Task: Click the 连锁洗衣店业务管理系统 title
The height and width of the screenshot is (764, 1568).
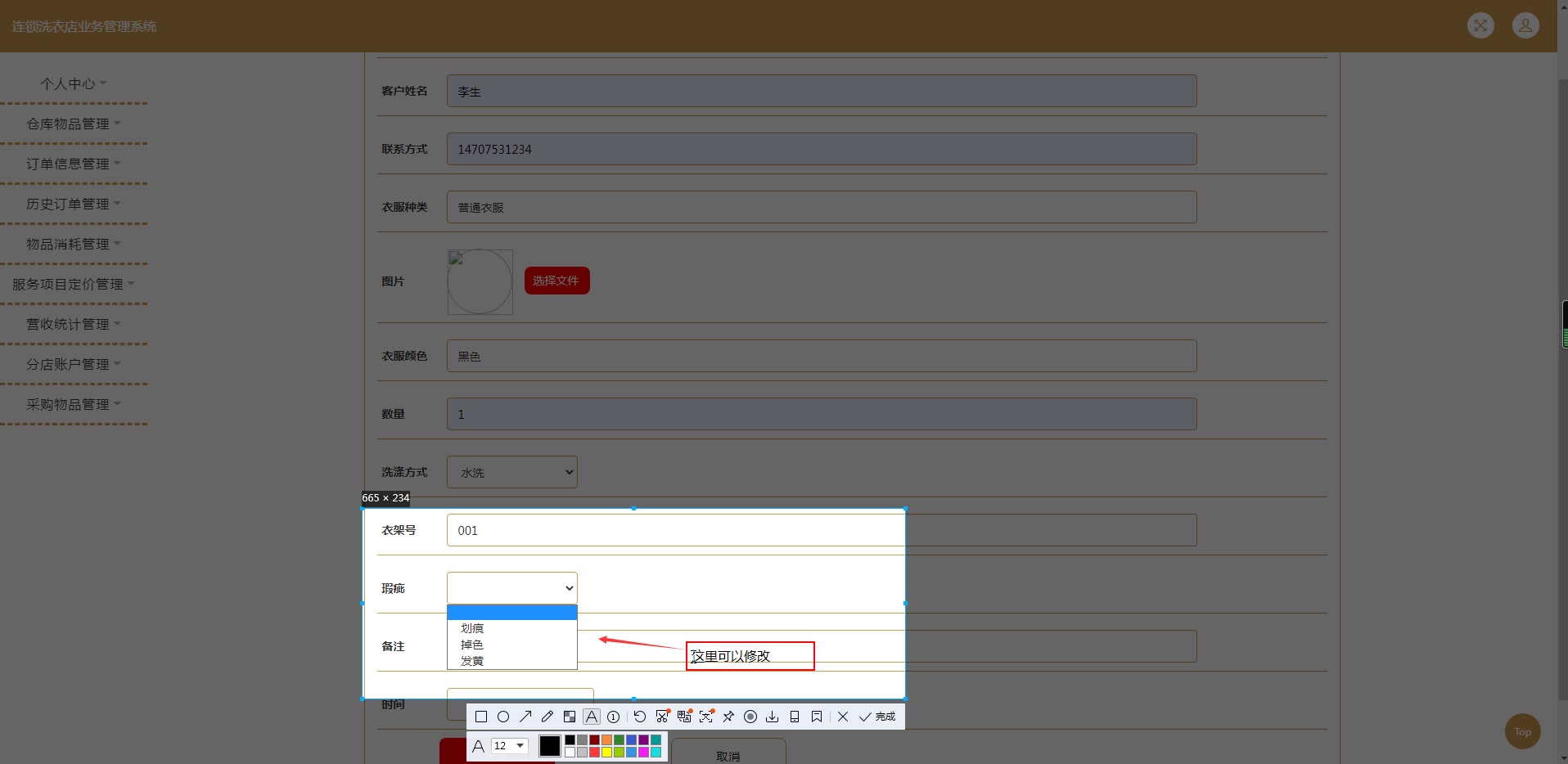Action: pyautogui.click(x=84, y=26)
